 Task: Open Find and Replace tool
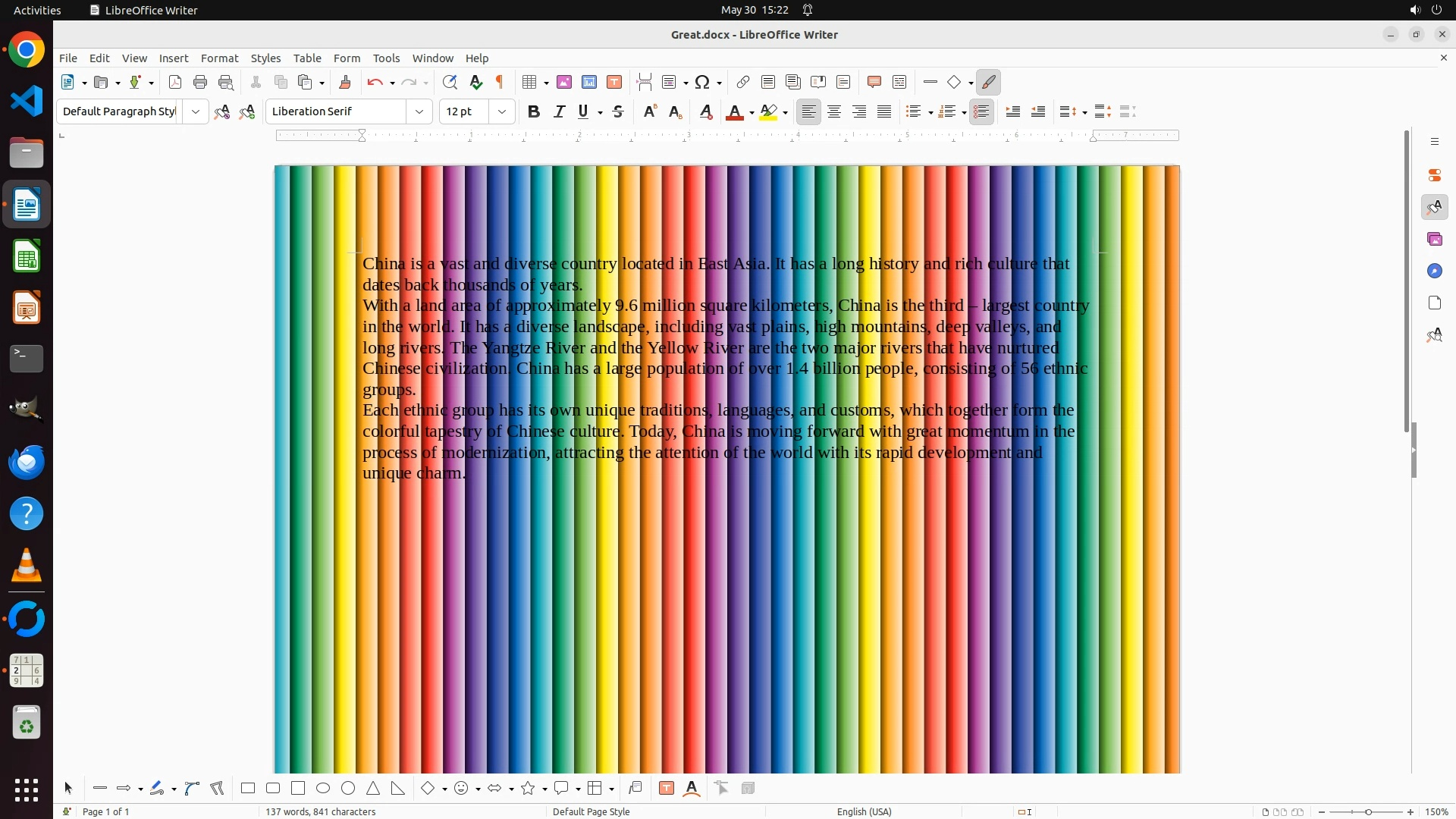coord(450,82)
